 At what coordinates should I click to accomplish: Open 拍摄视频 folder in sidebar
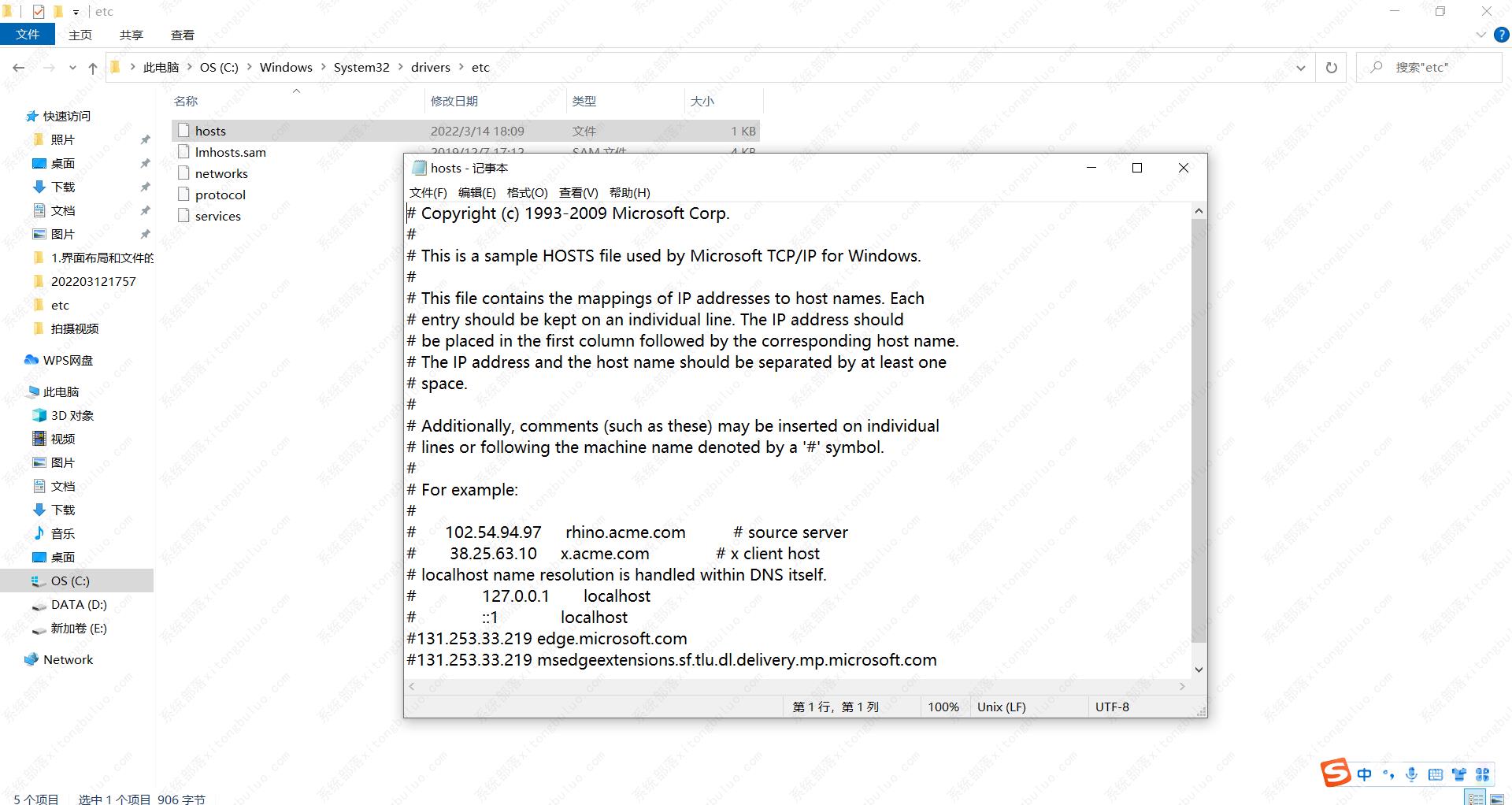pyautogui.click(x=74, y=328)
